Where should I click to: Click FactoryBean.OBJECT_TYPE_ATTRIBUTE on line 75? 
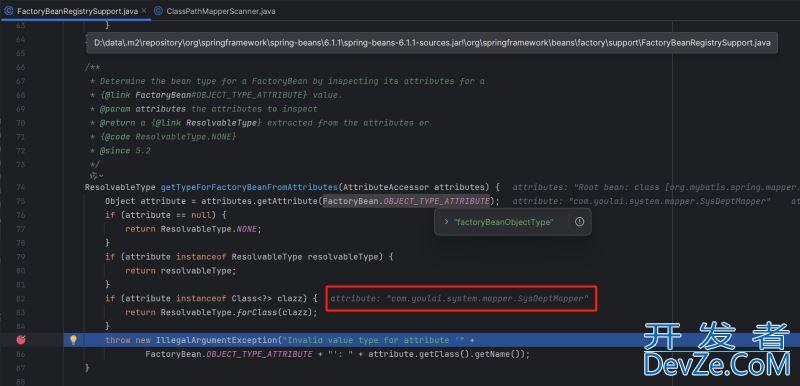(x=406, y=201)
